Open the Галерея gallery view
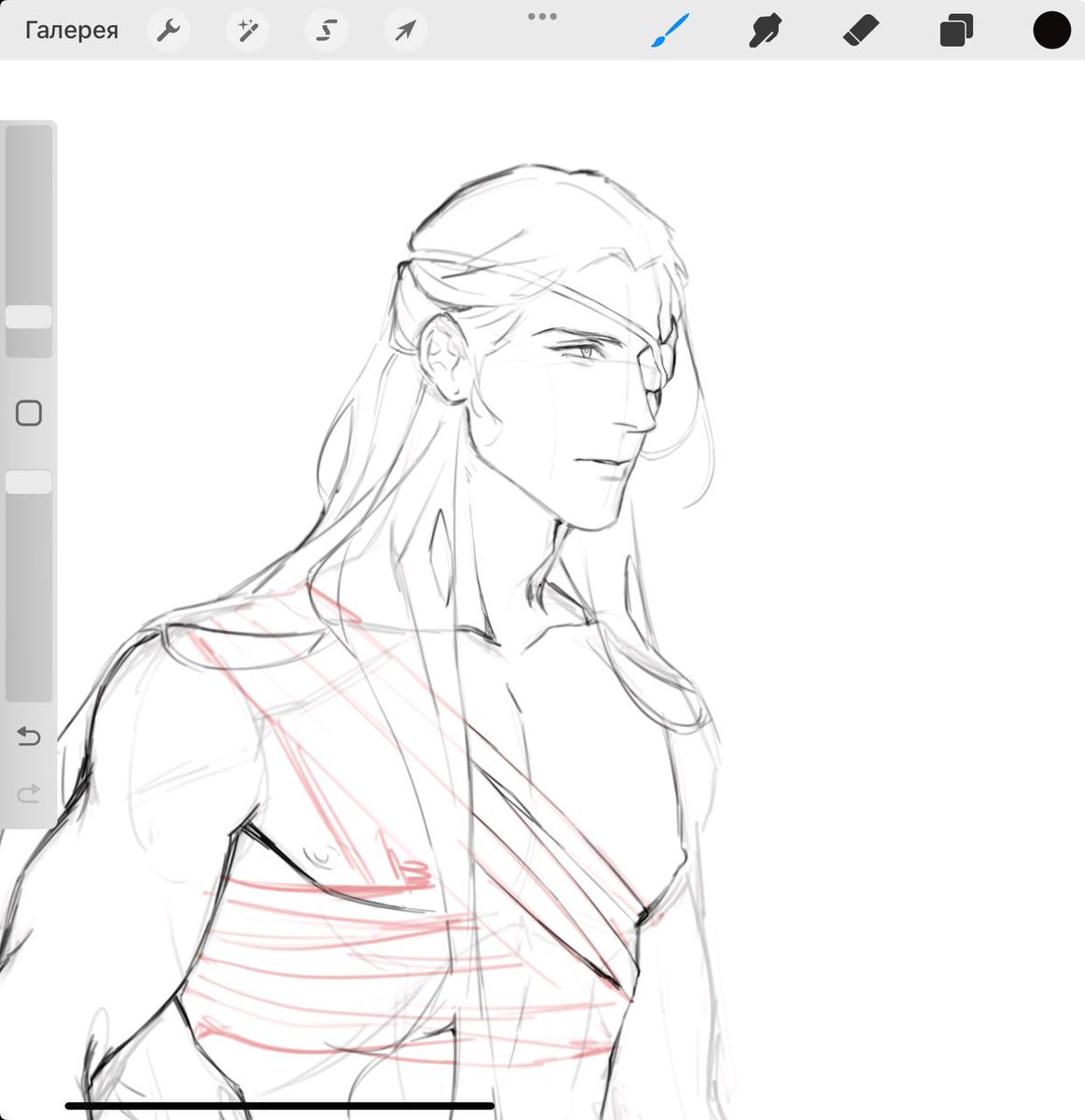 (x=72, y=31)
